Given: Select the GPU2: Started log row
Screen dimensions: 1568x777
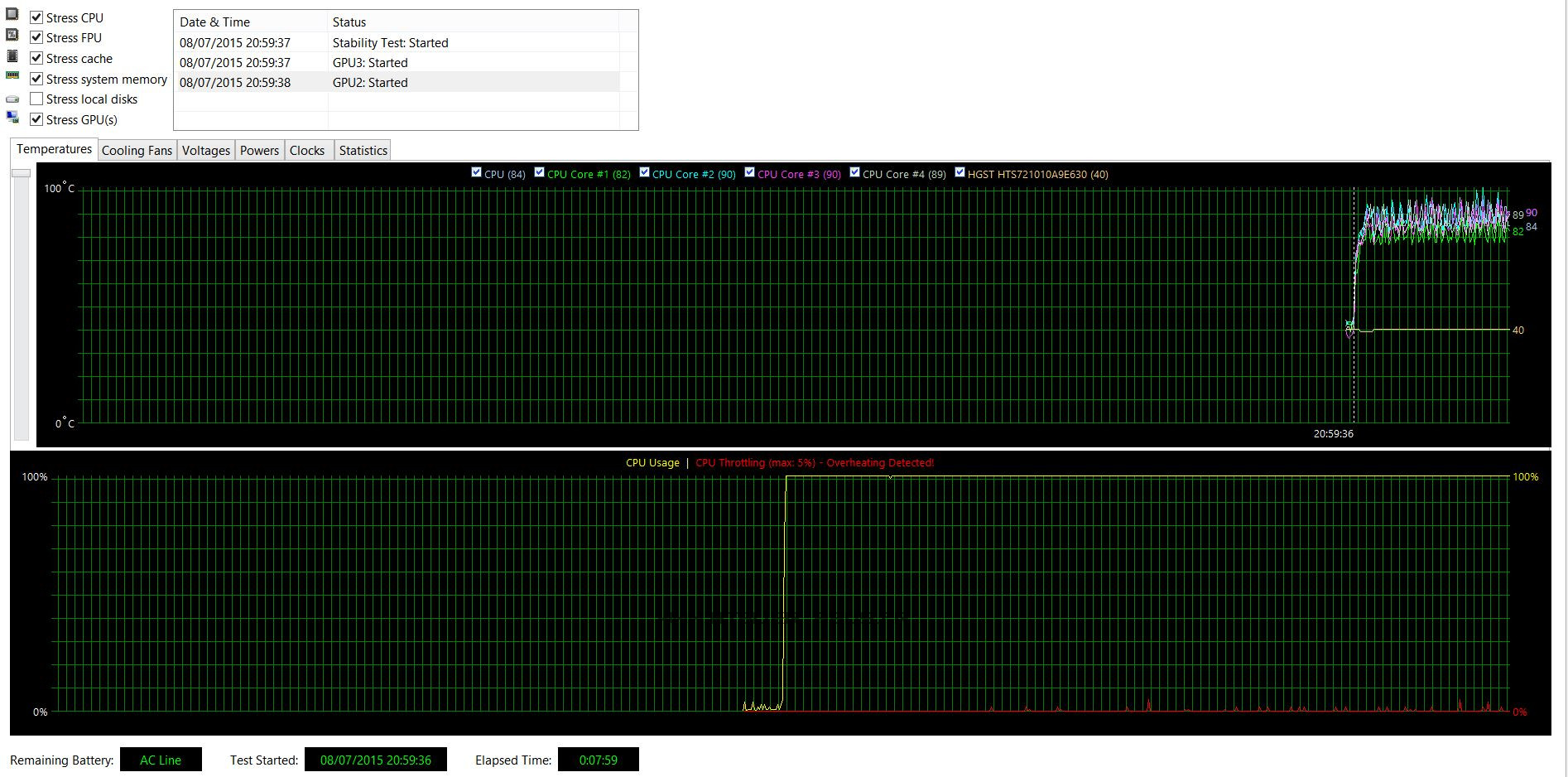Looking at the screenshot, I should (397, 83).
